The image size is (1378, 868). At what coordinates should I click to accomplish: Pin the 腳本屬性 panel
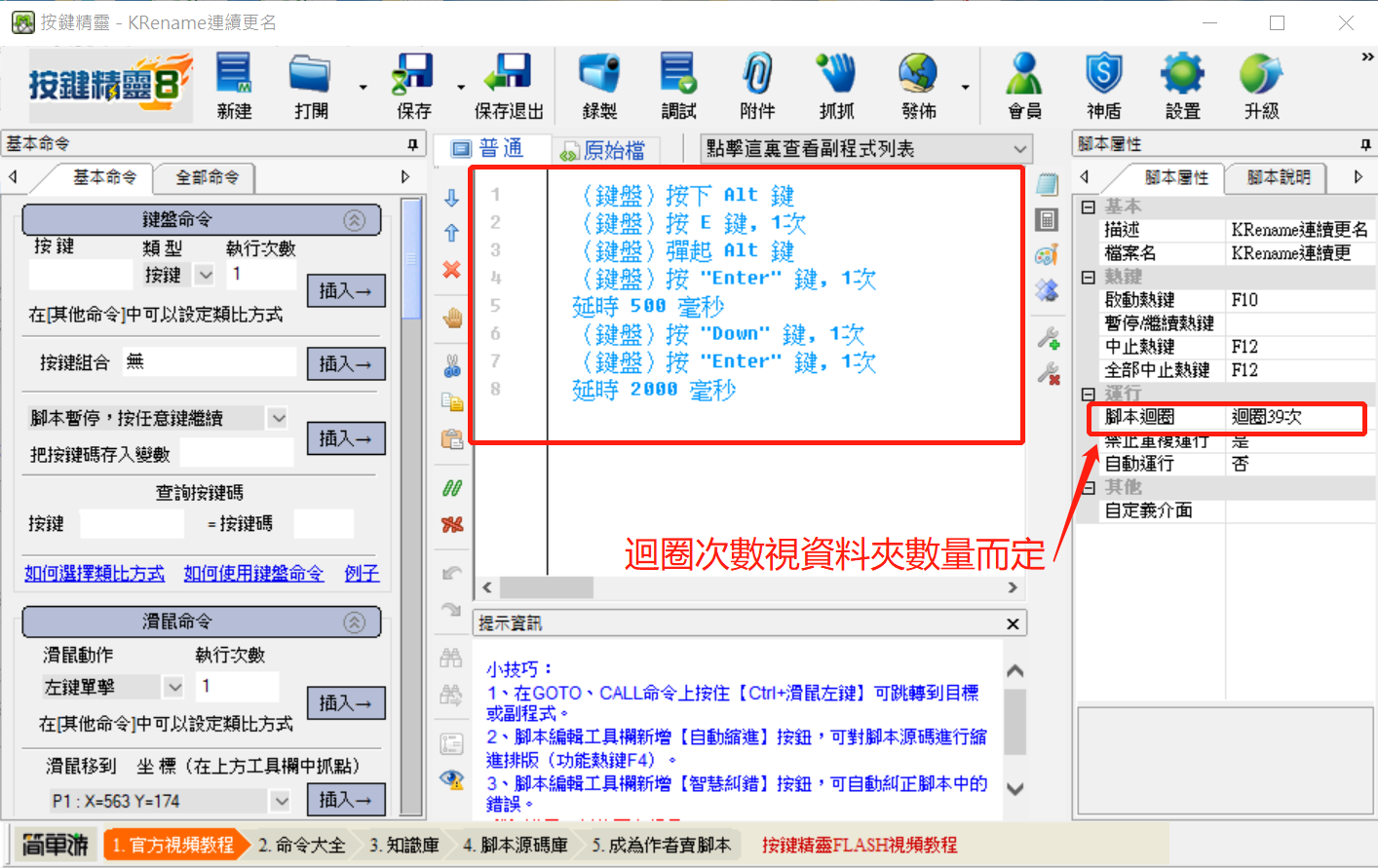(x=1365, y=144)
